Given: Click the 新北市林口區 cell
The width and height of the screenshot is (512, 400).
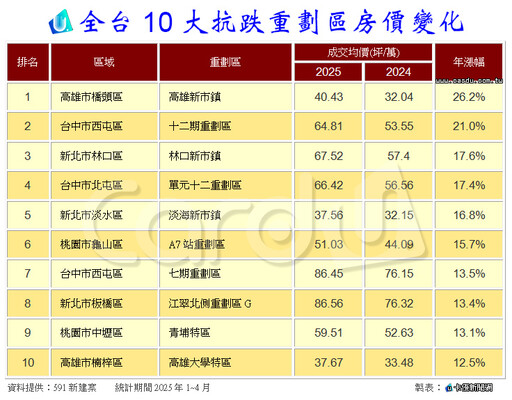Looking at the screenshot, I should [x=104, y=156].
